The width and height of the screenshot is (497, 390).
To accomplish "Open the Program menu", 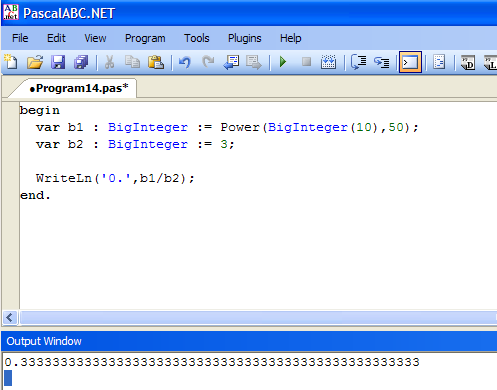I will (x=145, y=38).
